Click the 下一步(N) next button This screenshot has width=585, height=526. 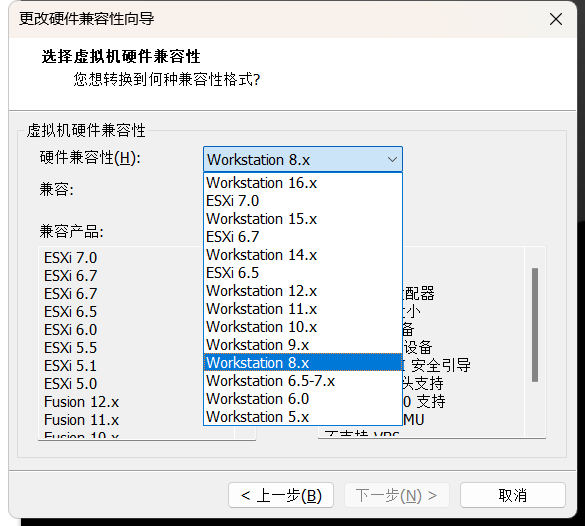pyautogui.click(x=397, y=495)
